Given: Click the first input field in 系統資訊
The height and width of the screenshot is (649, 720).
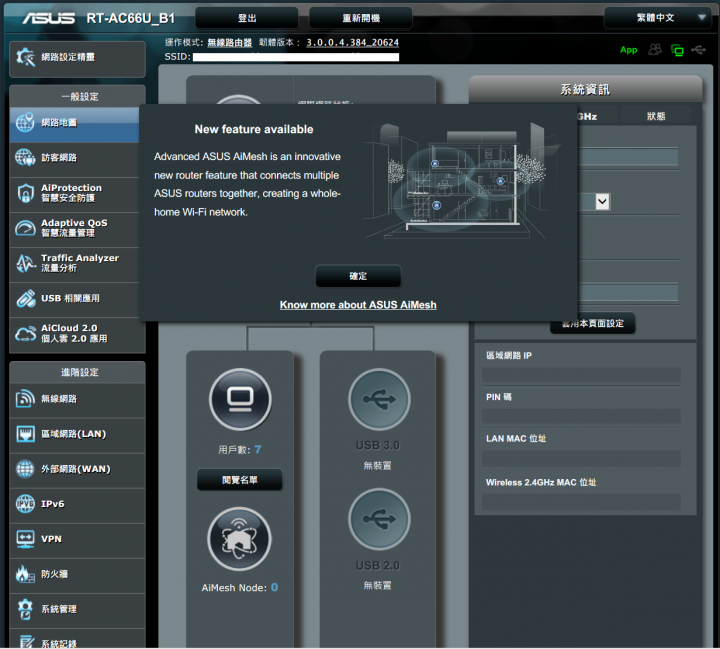Looking at the screenshot, I should pos(627,157).
